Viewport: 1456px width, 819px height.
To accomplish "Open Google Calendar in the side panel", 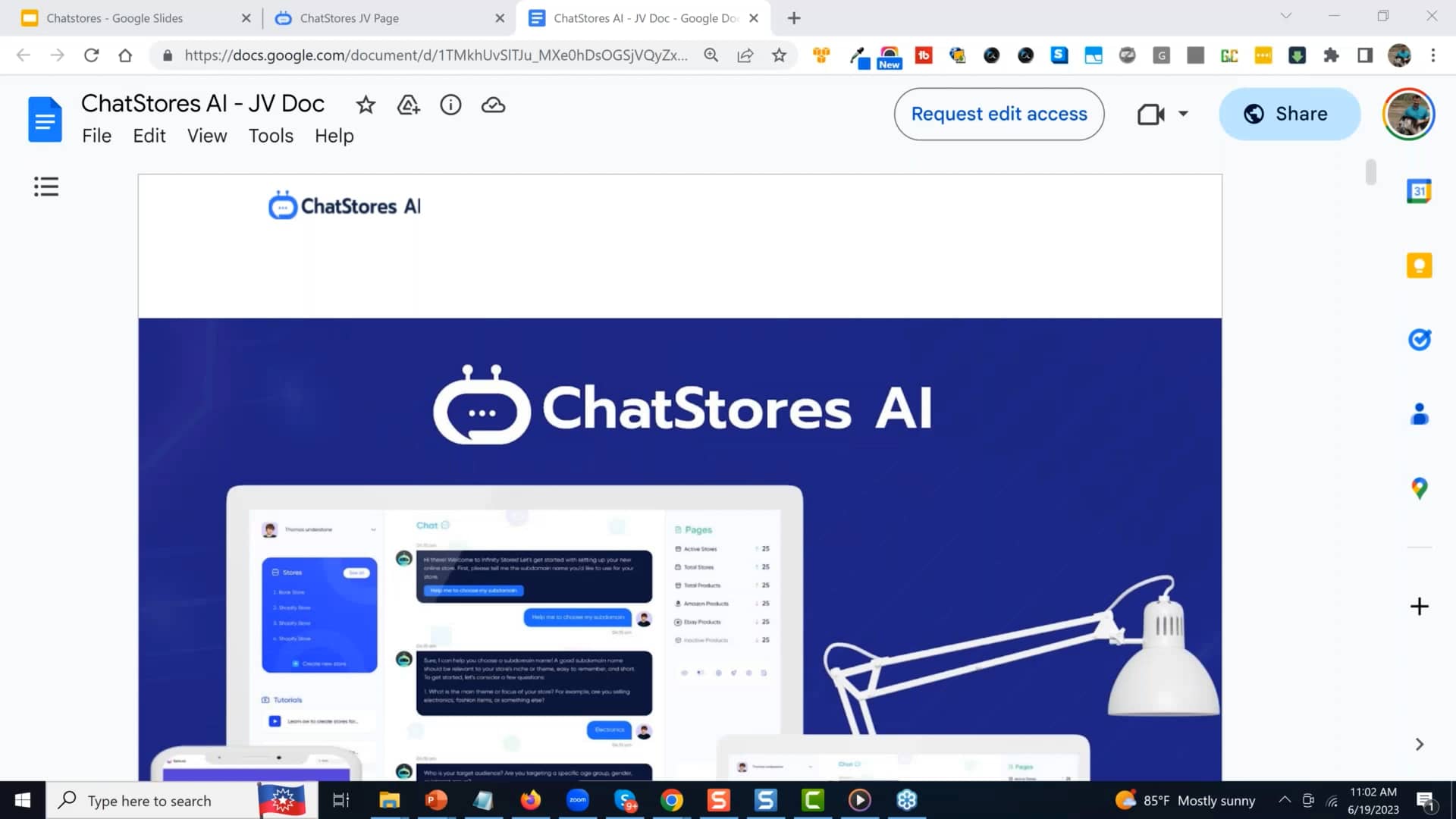I will coord(1420,190).
